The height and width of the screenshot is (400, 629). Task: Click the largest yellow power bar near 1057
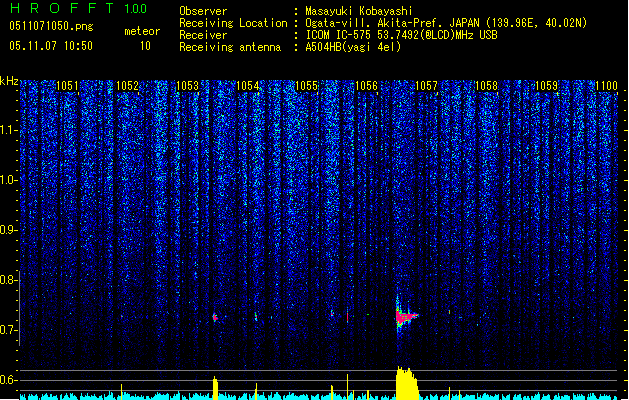(x=407, y=383)
